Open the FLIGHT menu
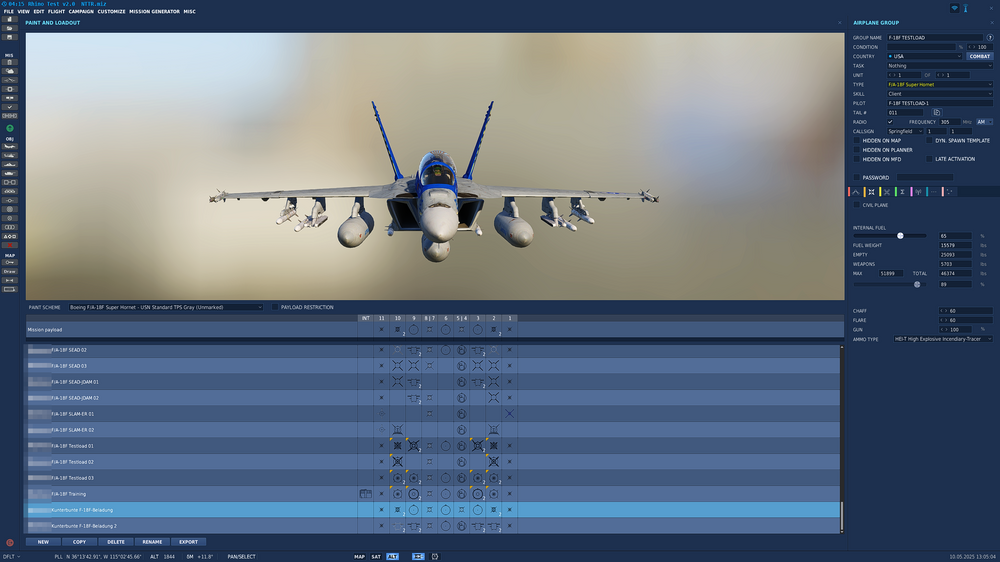 pos(56,11)
